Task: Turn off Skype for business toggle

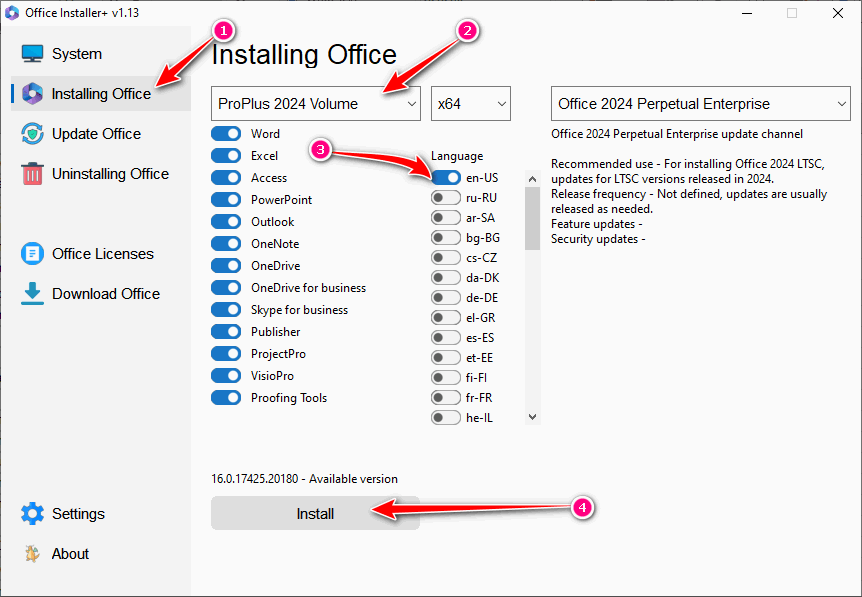Action: (x=226, y=309)
